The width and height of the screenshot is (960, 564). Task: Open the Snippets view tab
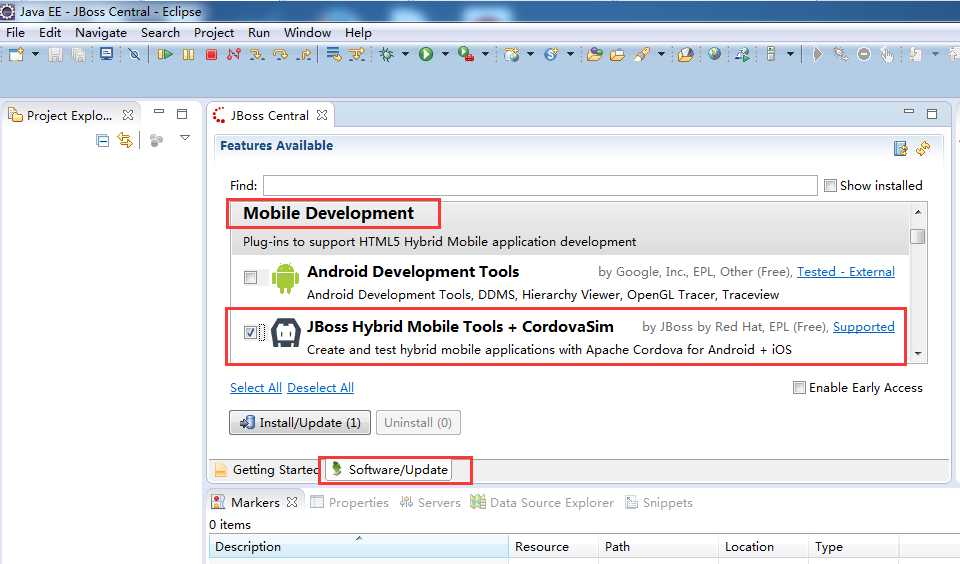pos(659,502)
